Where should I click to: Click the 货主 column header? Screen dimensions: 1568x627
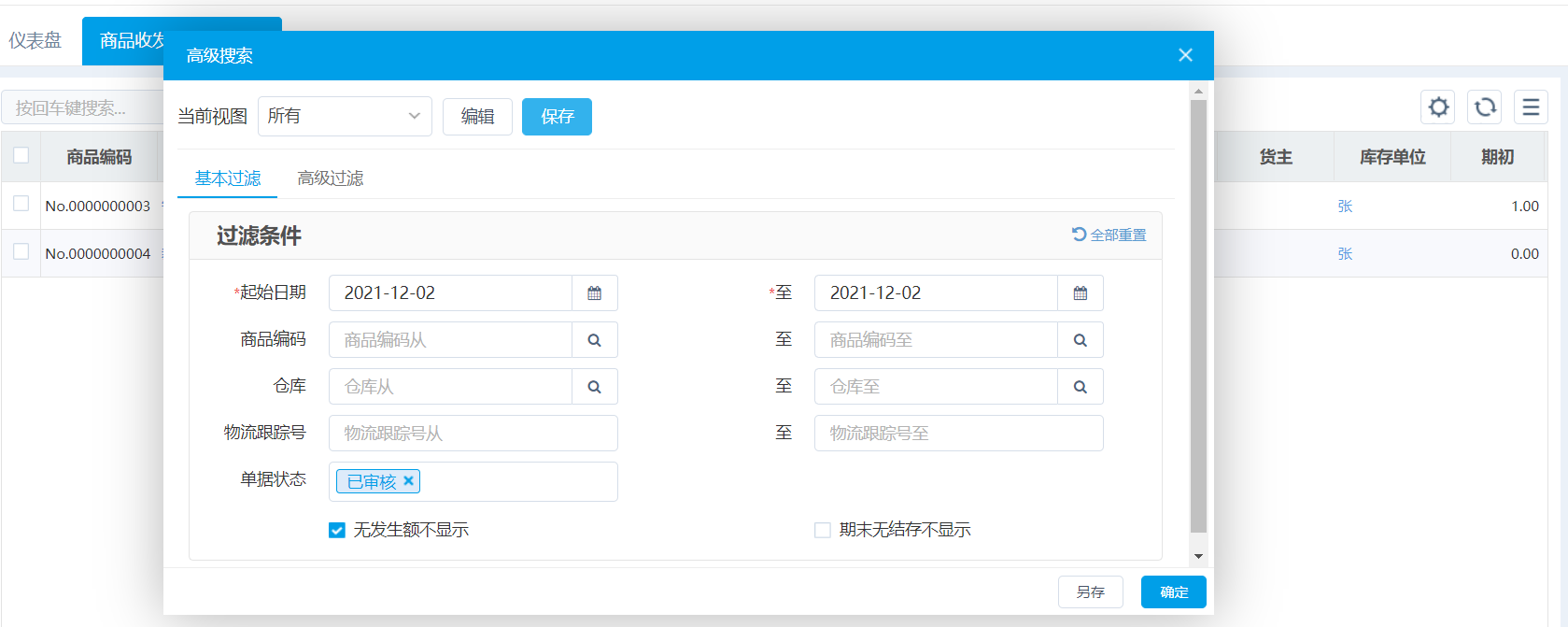coord(1276,157)
